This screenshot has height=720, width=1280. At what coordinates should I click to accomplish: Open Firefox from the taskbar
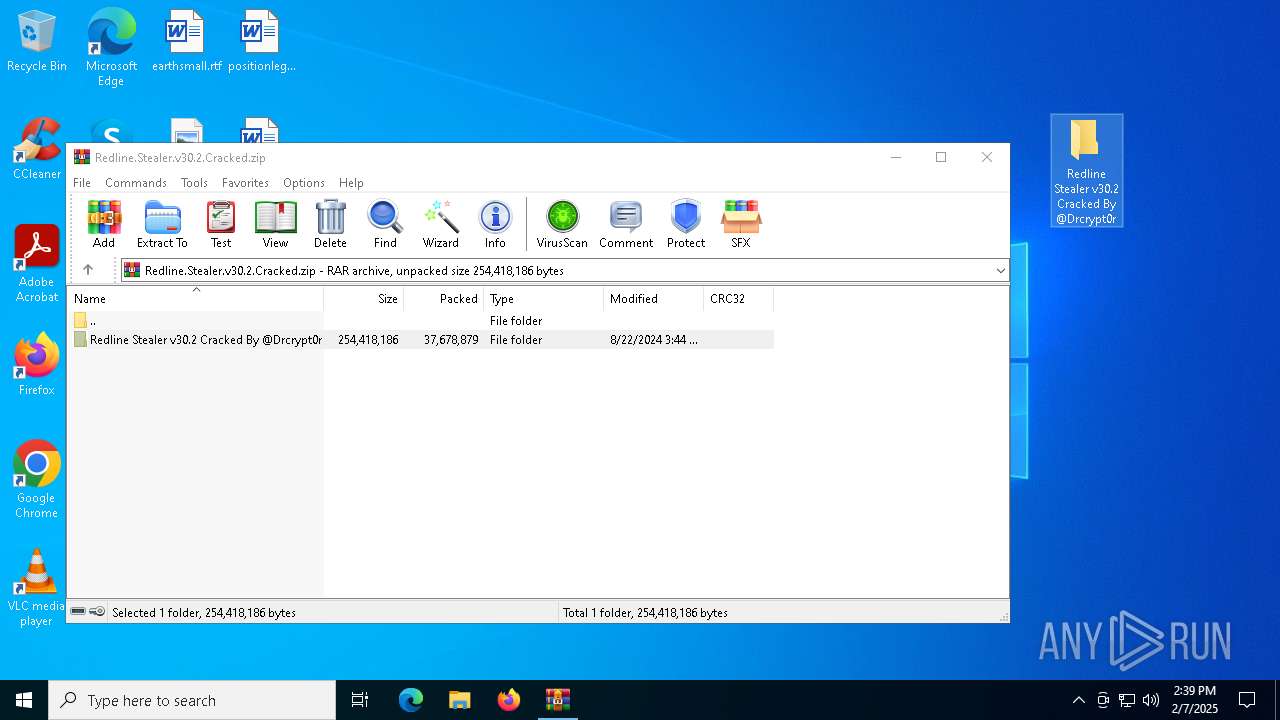tap(508, 700)
